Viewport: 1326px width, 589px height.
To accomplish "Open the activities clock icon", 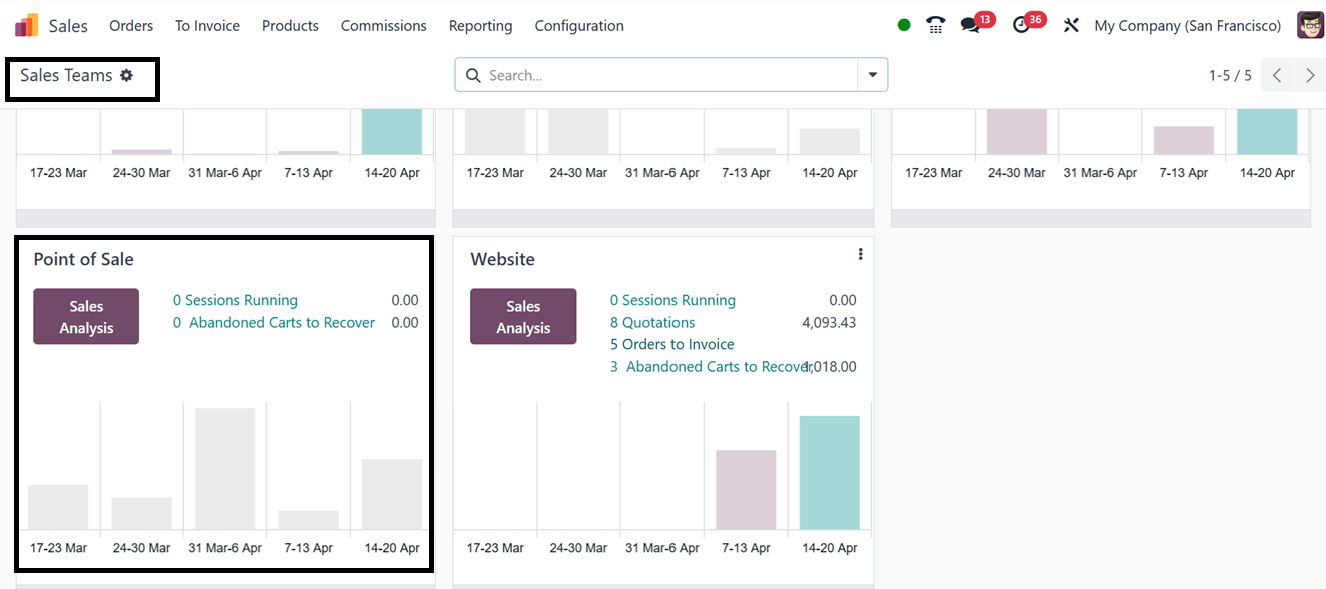I will (x=1021, y=26).
